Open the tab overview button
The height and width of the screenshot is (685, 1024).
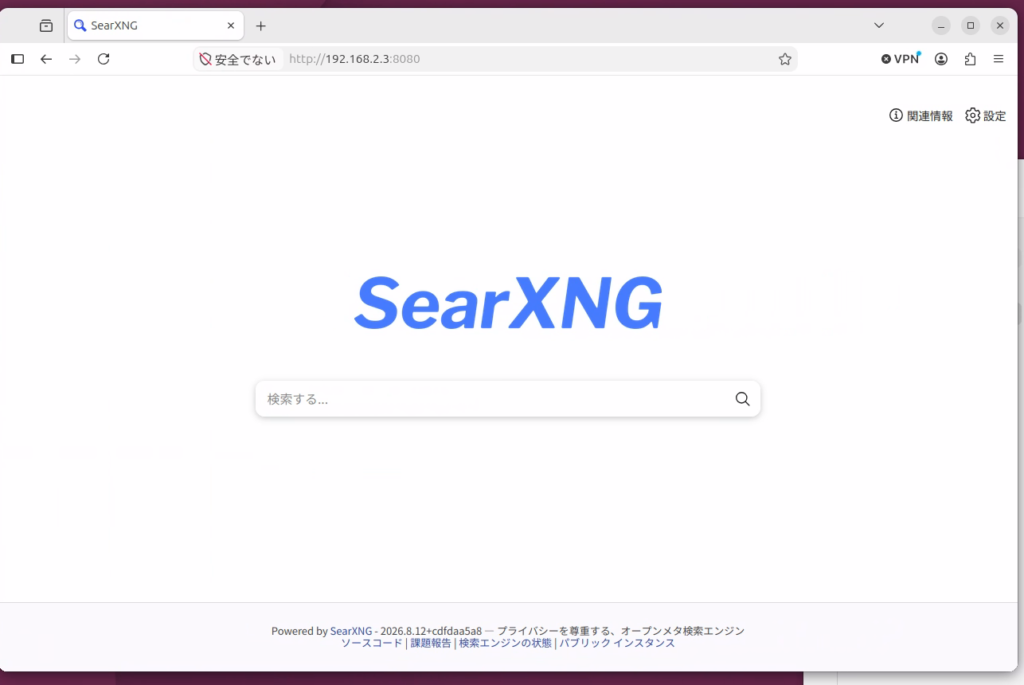tap(46, 26)
